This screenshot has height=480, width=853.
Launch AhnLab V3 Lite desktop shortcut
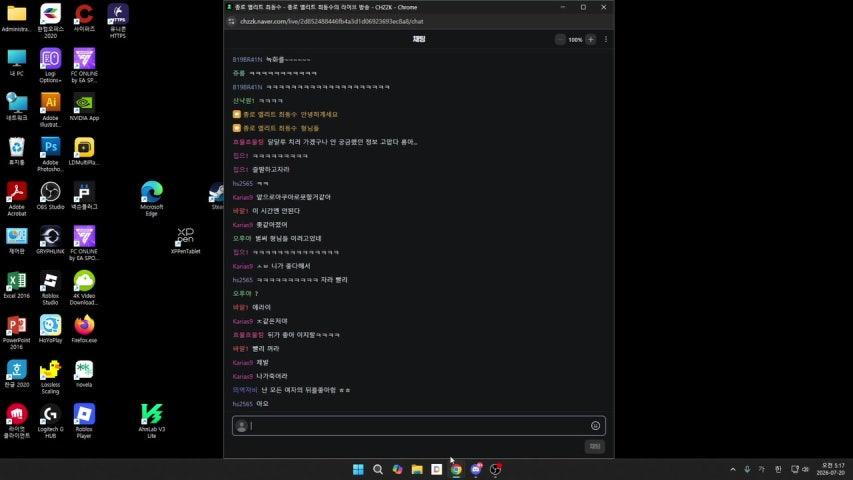tap(152, 421)
